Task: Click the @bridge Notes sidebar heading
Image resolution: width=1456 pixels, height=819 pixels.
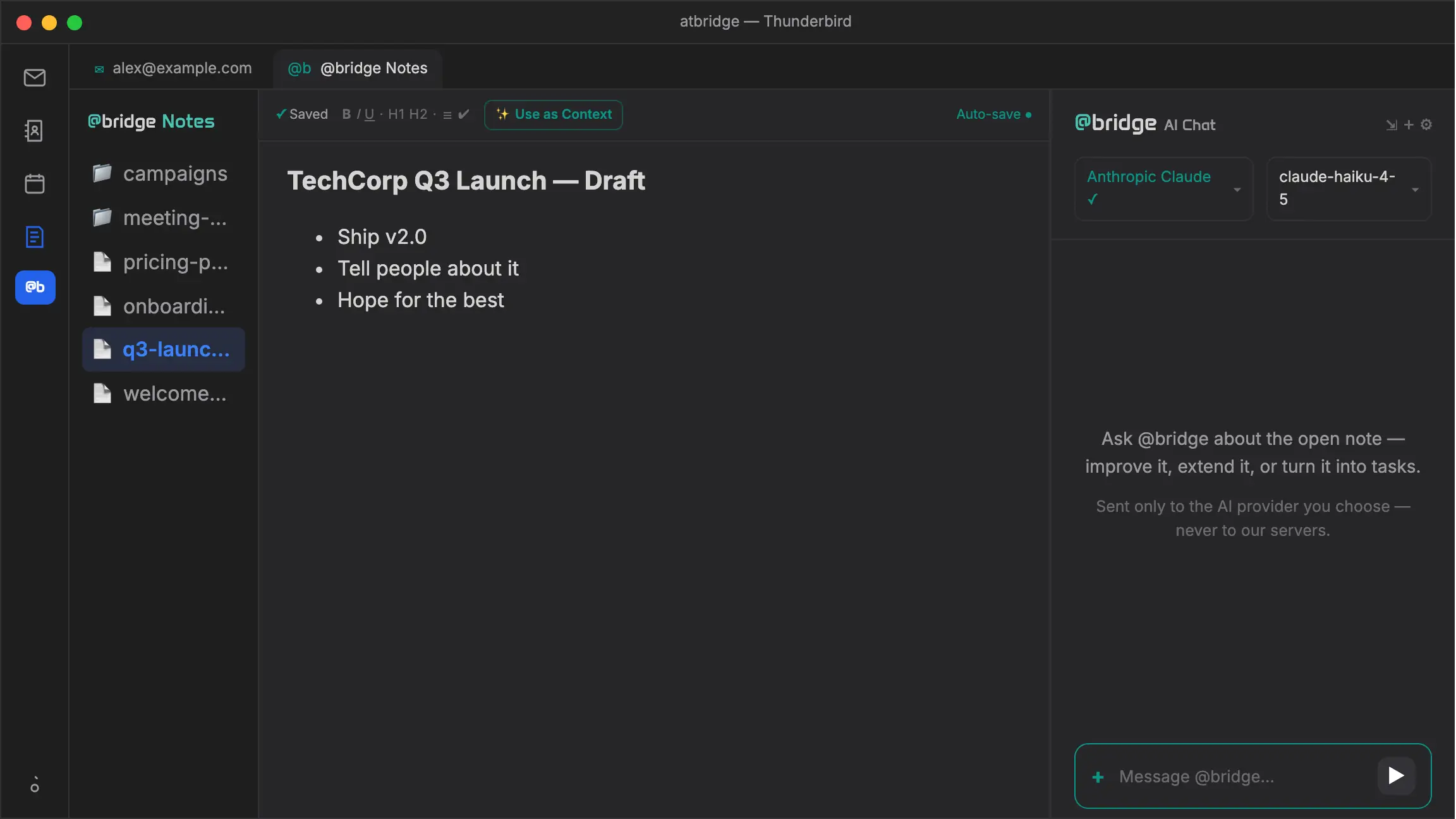Action: (x=151, y=121)
